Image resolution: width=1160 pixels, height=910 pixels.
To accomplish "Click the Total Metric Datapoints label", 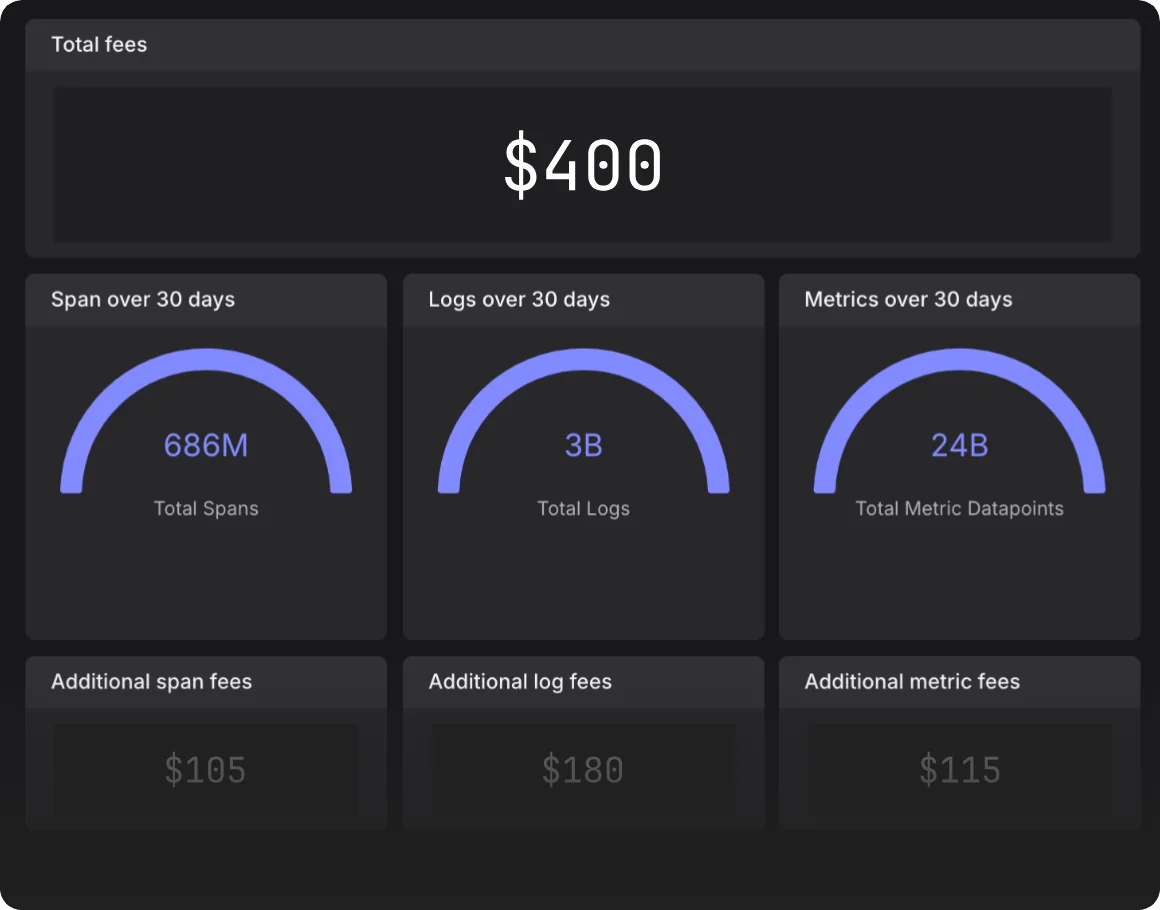I will point(960,508).
